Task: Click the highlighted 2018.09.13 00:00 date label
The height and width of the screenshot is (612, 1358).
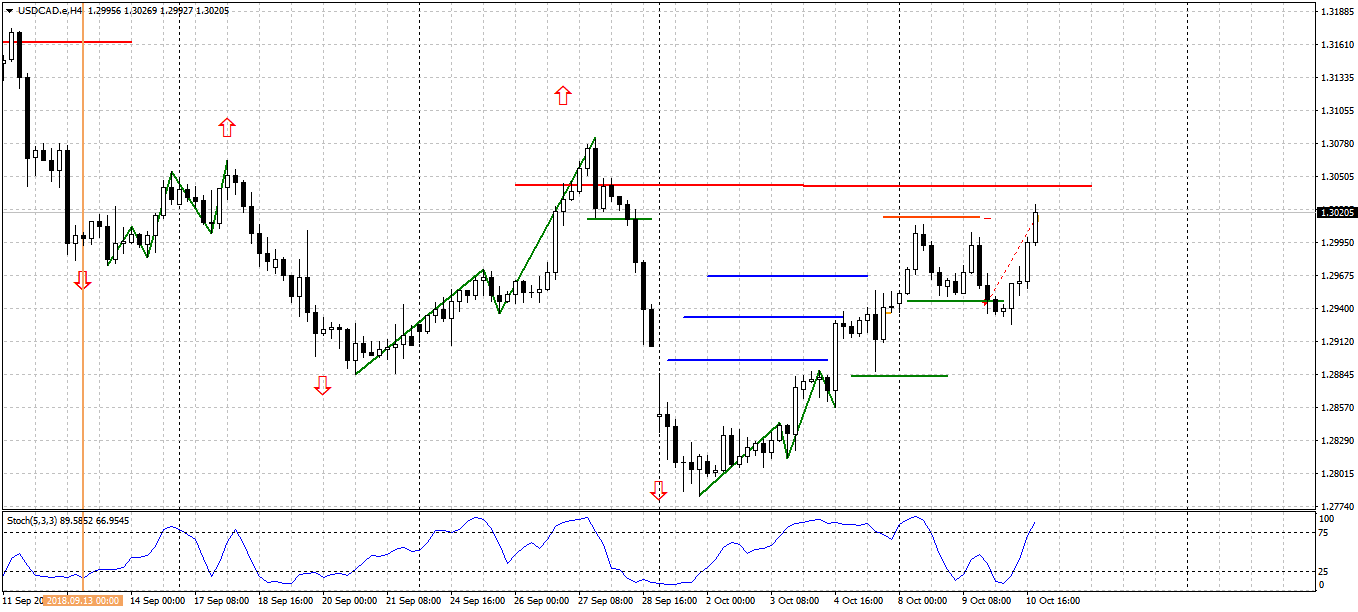Action: 82,601
